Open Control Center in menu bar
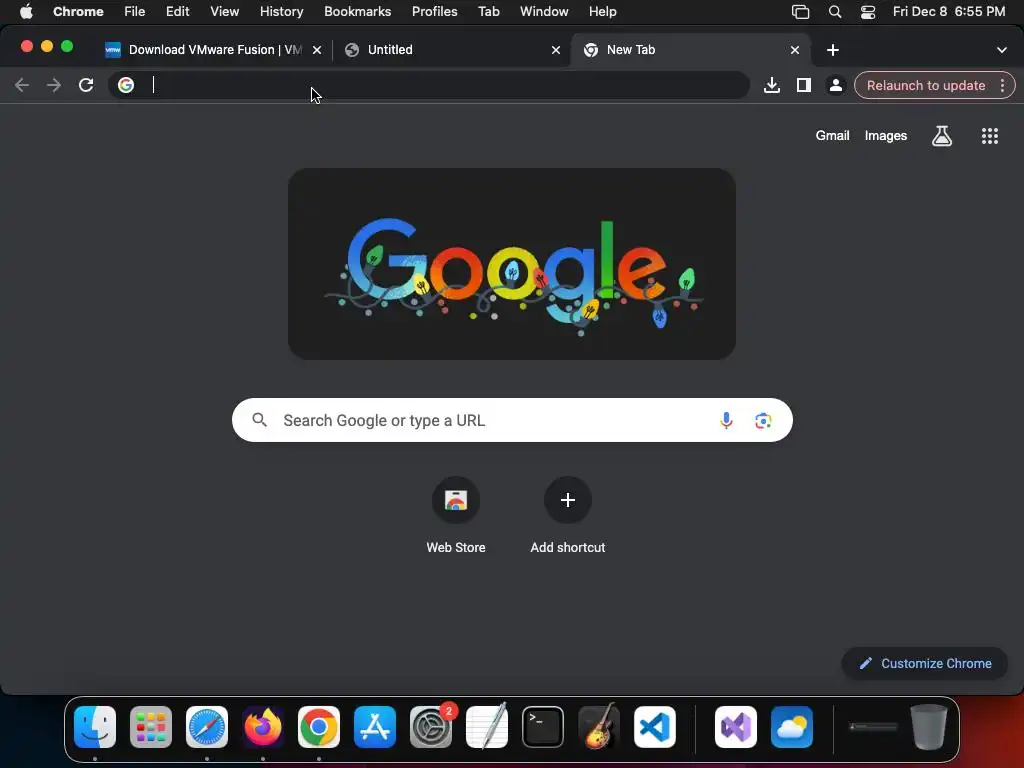 pos(868,12)
